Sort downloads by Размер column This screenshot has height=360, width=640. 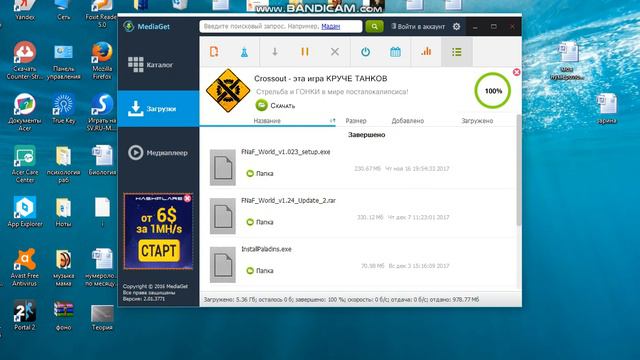pos(356,121)
